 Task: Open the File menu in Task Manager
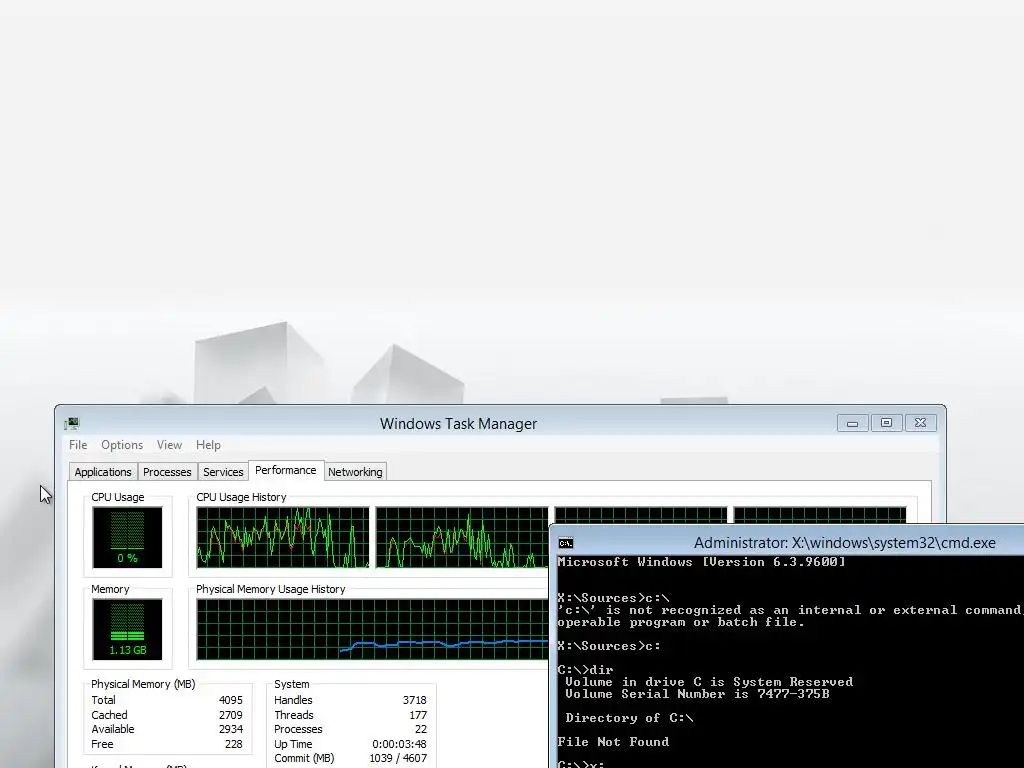pyautogui.click(x=78, y=445)
